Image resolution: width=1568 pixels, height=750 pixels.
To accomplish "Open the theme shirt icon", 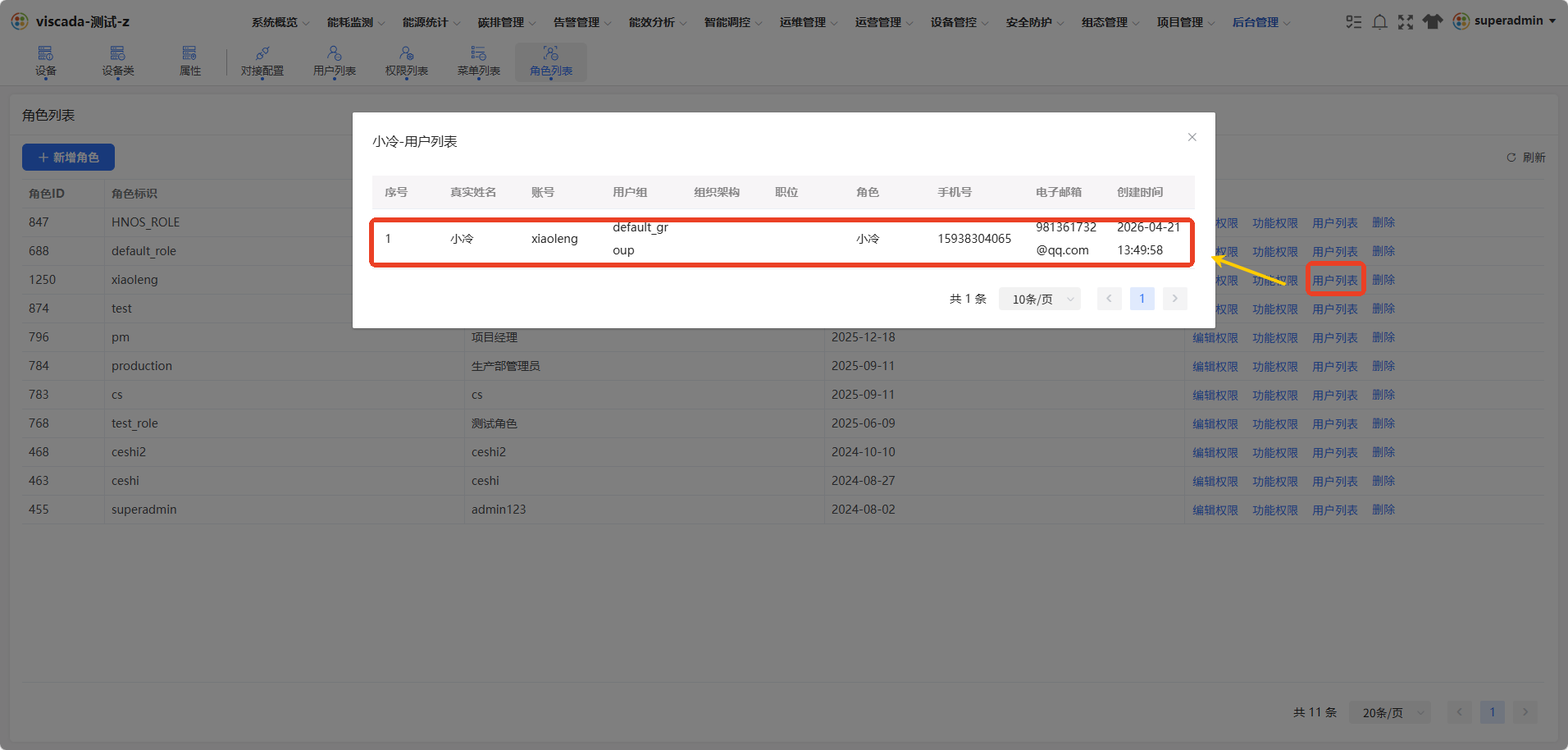I will click(x=1433, y=22).
